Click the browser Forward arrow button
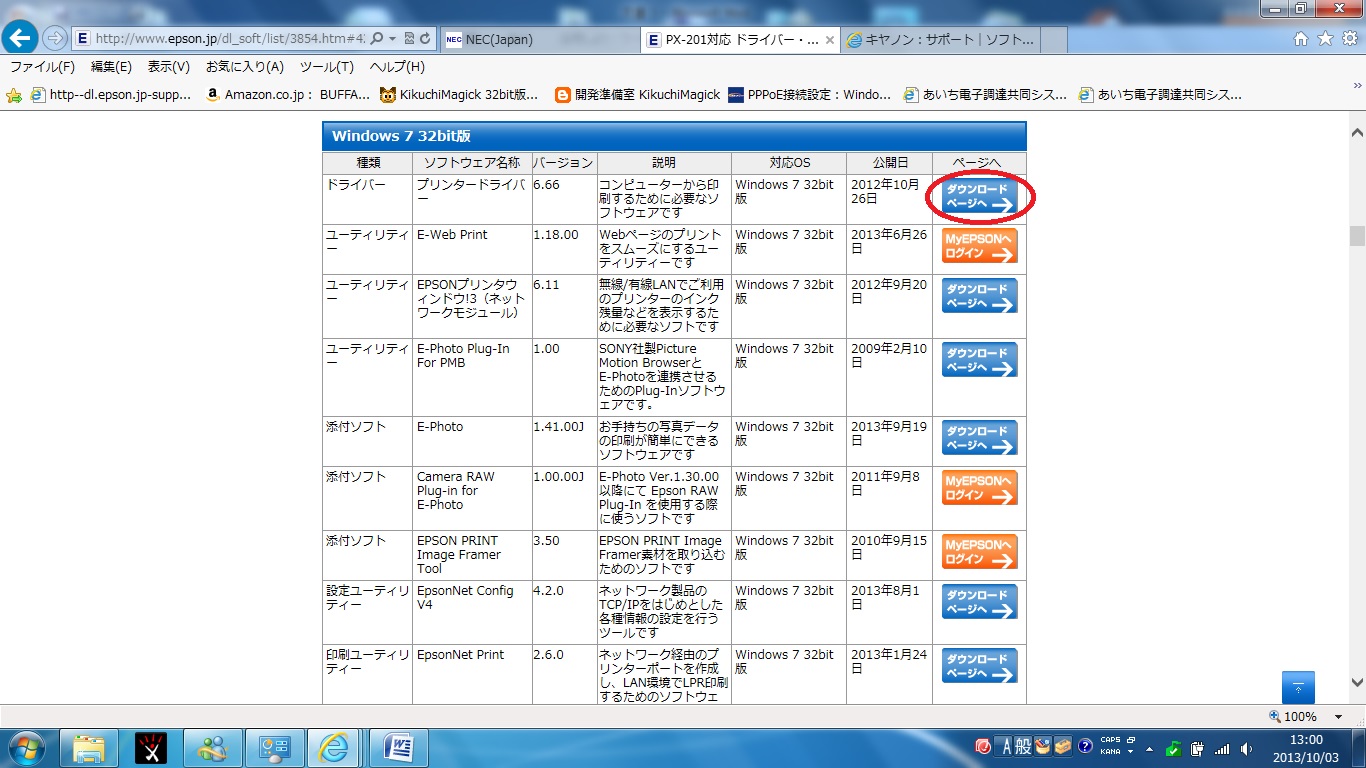Screen dimensions: 1366x768 pyautogui.click(x=54, y=39)
